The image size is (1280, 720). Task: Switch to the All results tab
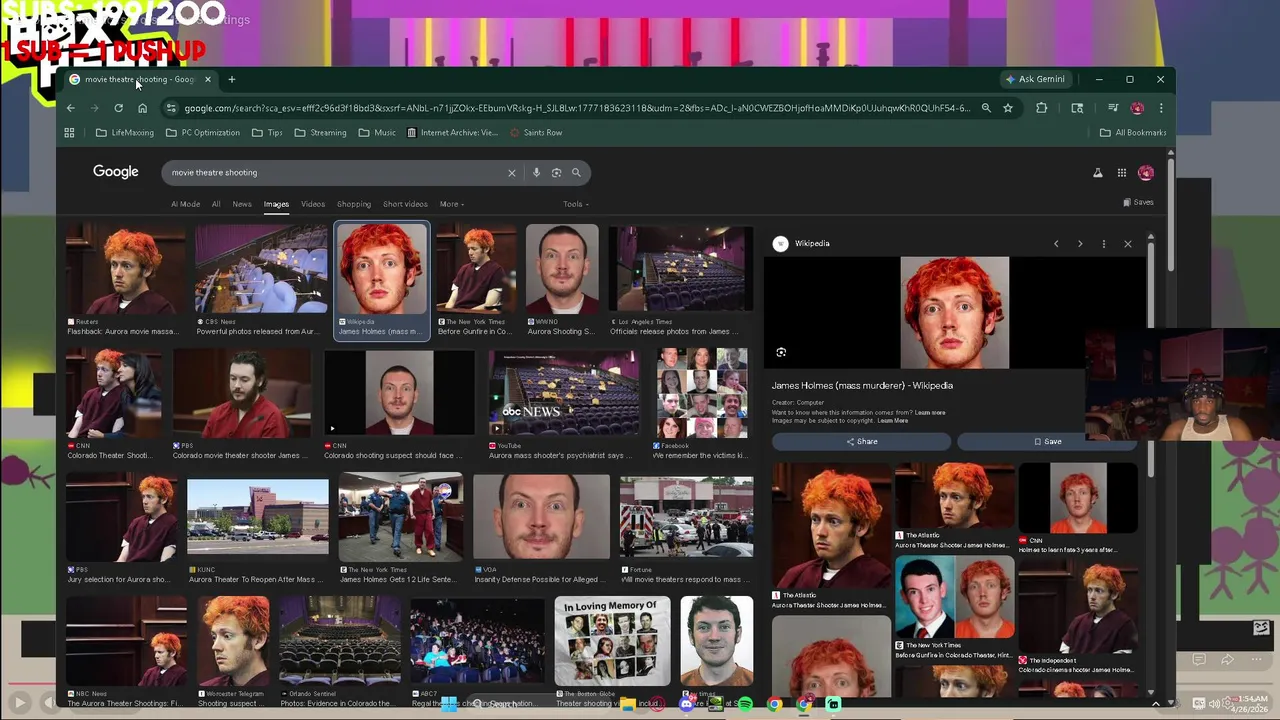216,204
